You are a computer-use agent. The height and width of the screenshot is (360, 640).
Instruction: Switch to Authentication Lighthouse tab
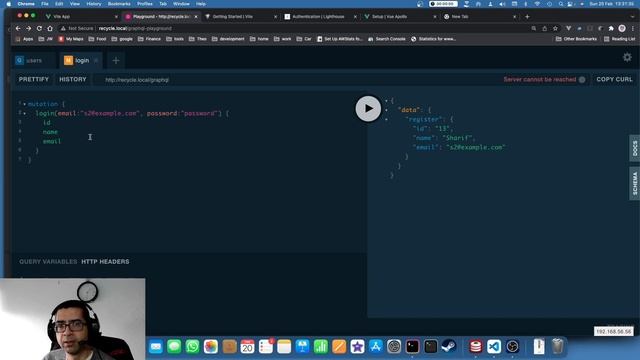pos(320,17)
